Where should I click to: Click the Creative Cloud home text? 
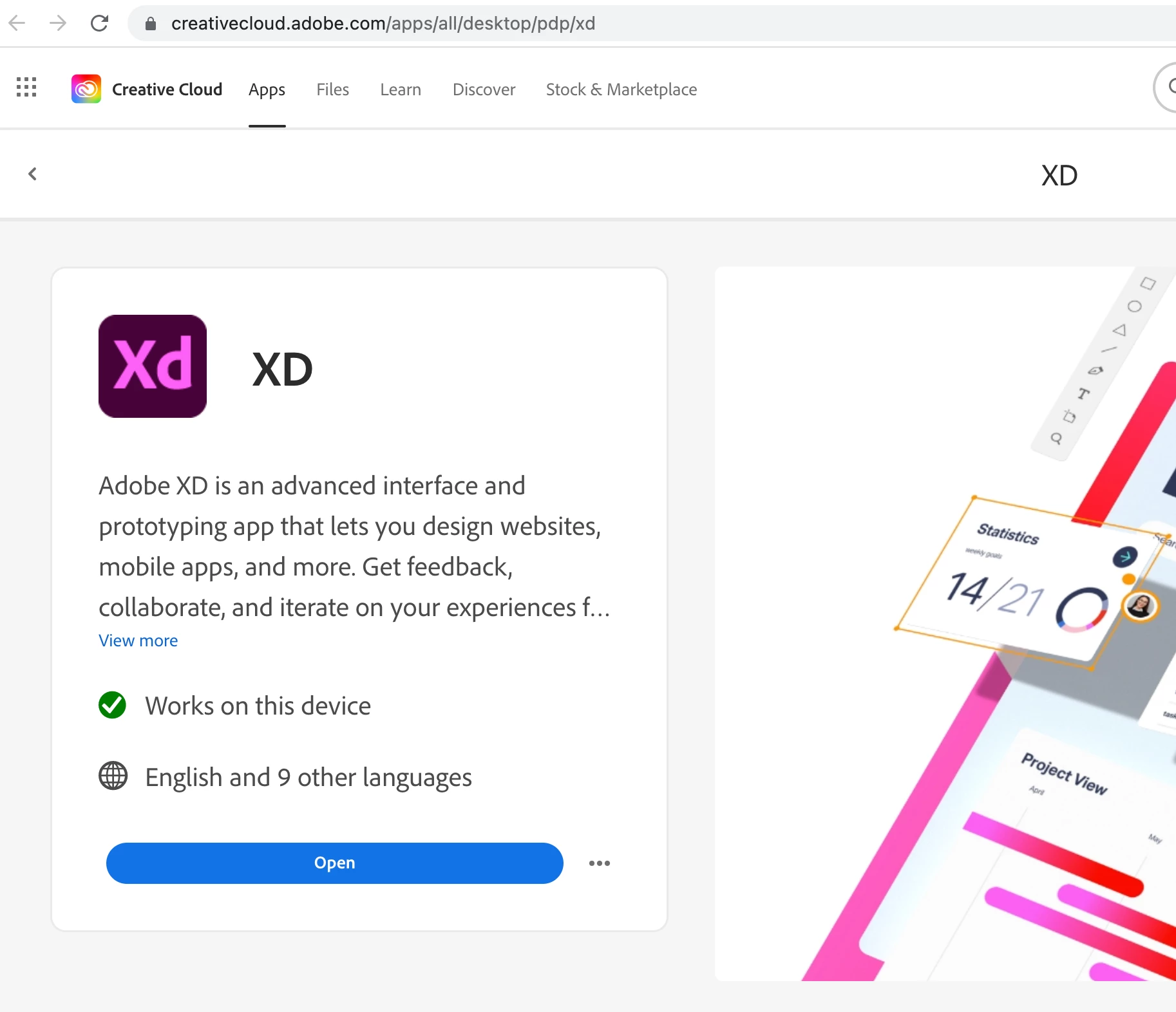coord(167,89)
